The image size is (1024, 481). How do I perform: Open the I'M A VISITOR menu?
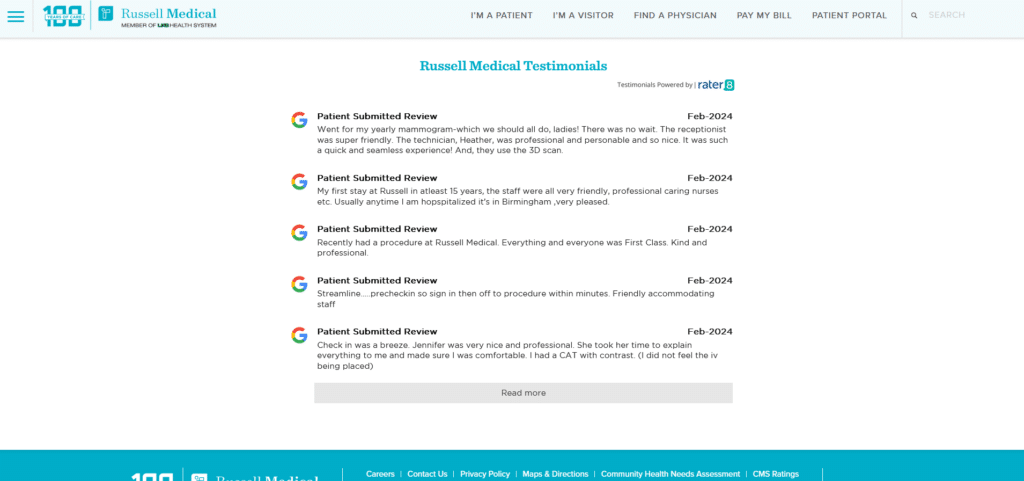(583, 16)
